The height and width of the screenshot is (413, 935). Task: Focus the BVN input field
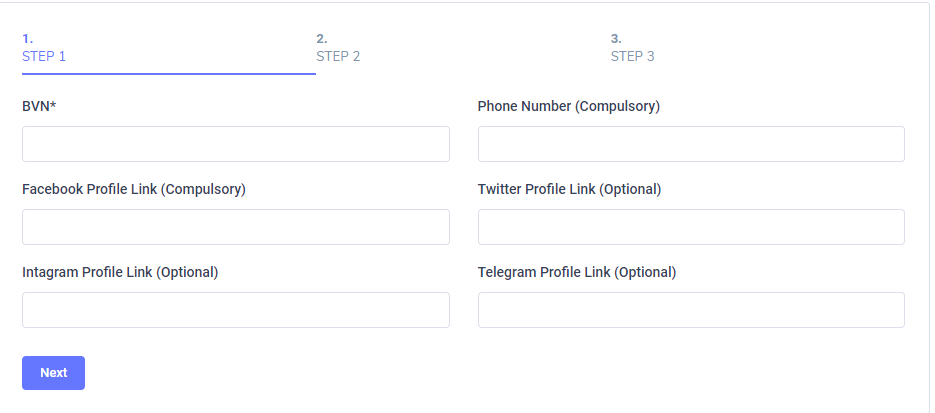tap(235, 144)
